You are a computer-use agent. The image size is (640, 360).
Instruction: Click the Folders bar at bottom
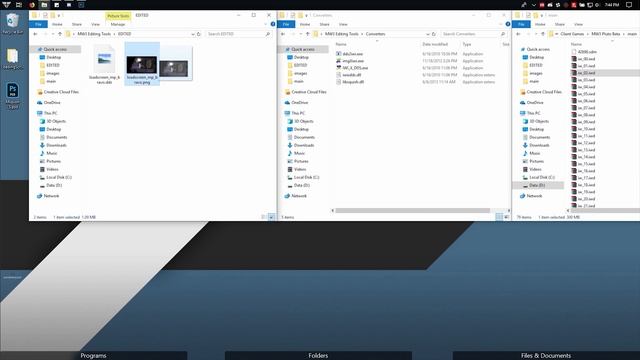point(318,356)
